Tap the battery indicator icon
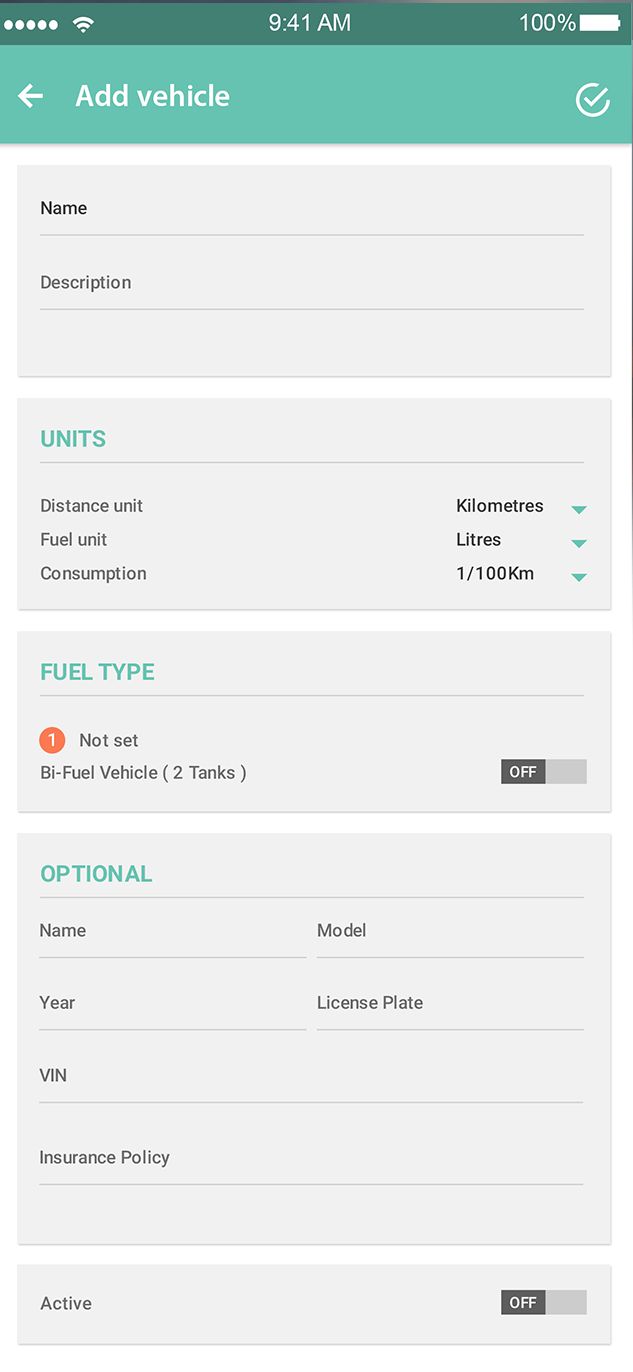The width and height of the screenshot is (633, 1372). coord(599,22)
